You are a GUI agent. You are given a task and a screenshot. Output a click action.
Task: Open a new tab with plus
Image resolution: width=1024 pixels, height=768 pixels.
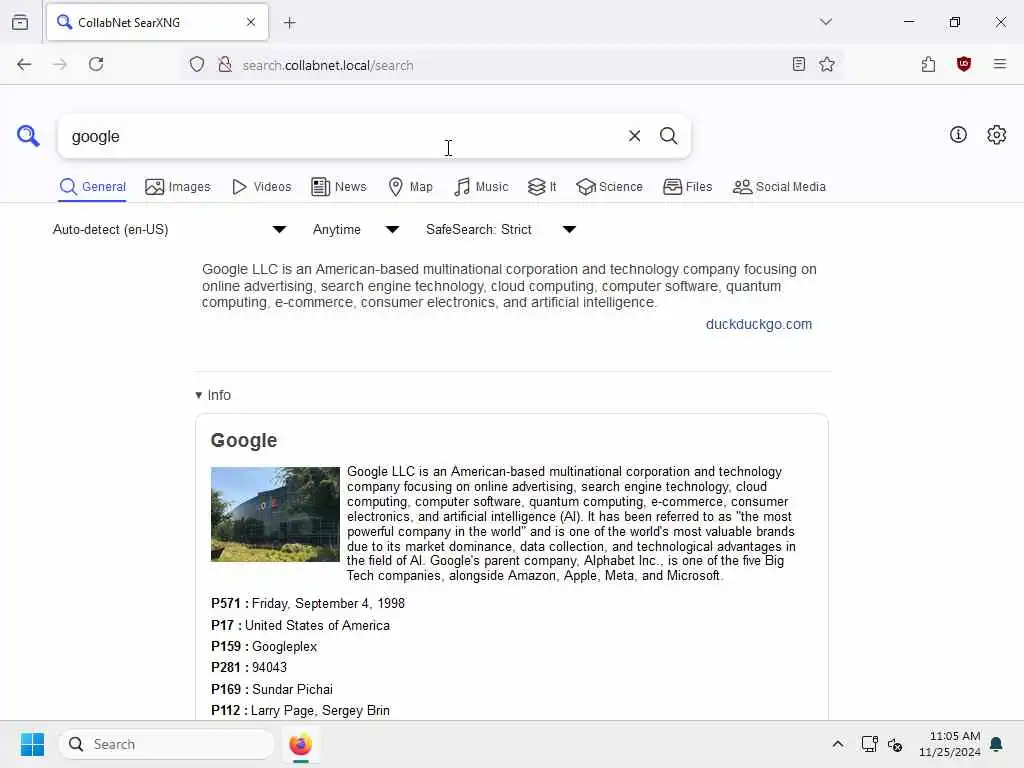(290, 23)
